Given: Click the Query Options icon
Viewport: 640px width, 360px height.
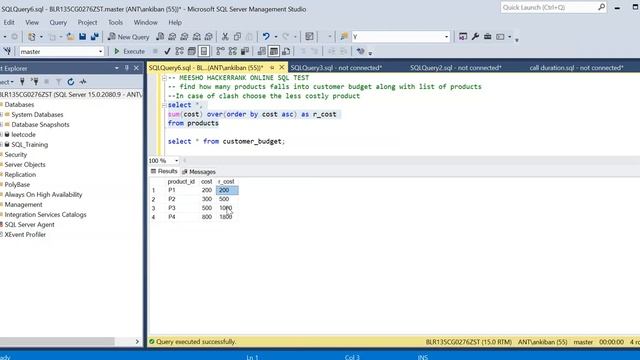Looking at the screenshot, I should pyautogui.click(x=192, y=51).
